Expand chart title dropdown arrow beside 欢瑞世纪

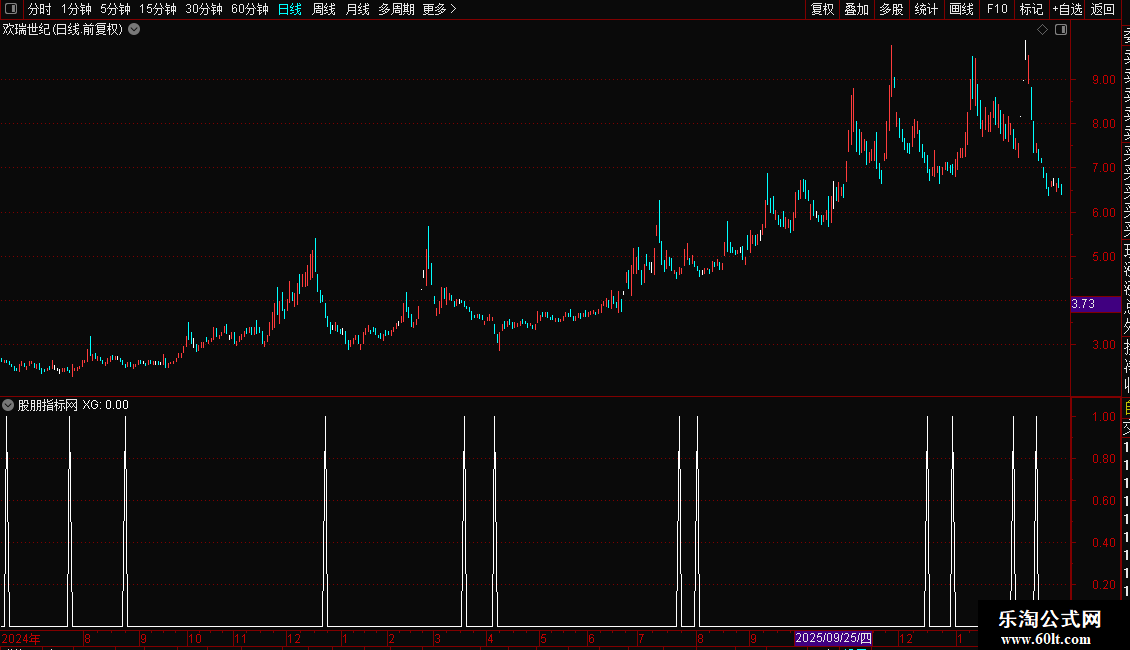(134, 30)
